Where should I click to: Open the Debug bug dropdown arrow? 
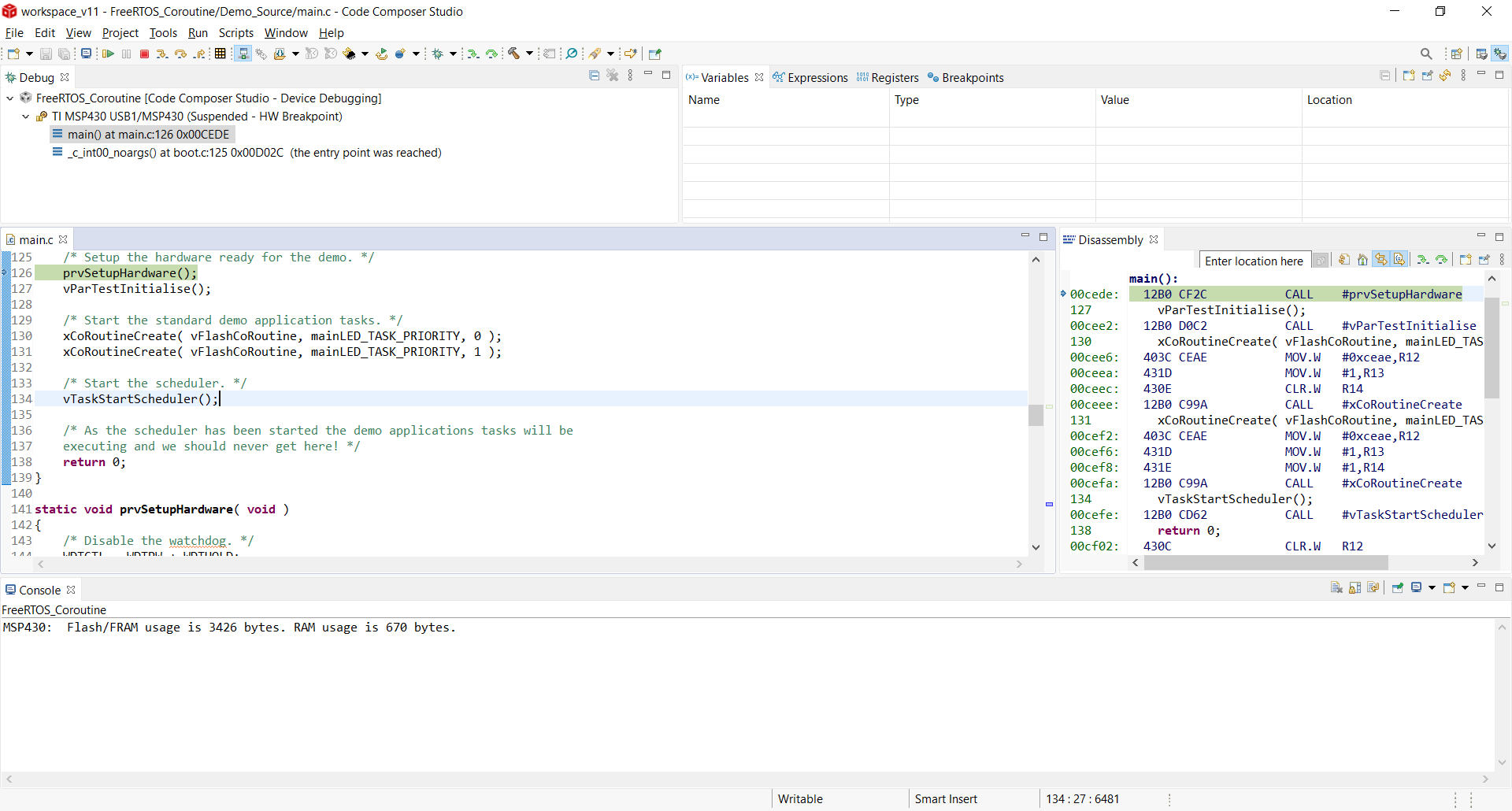pyautogui.click(x=453, y=54)
